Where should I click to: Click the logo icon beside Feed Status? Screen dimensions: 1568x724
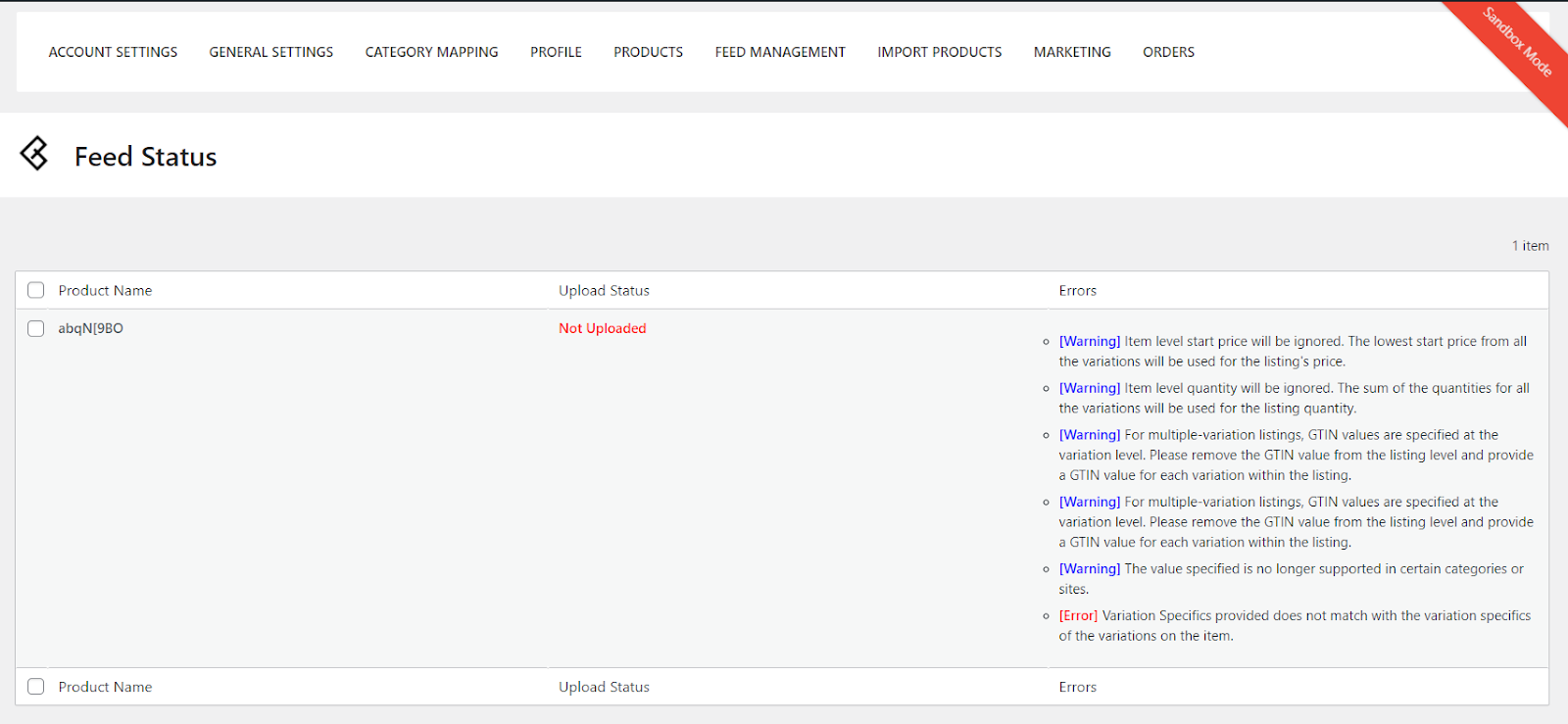click(x=34, y=154)
